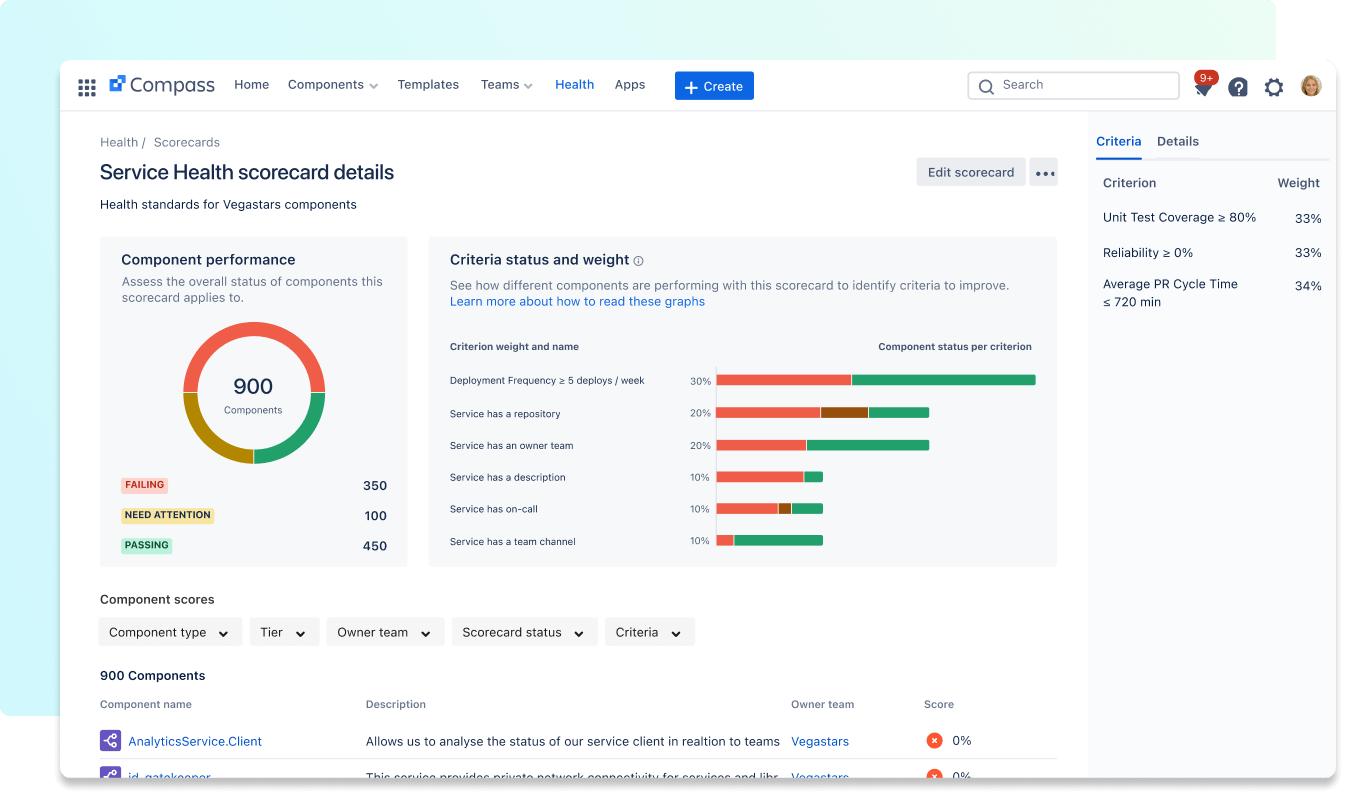
Task: Click the 34% weight value
Action: 1308,286
